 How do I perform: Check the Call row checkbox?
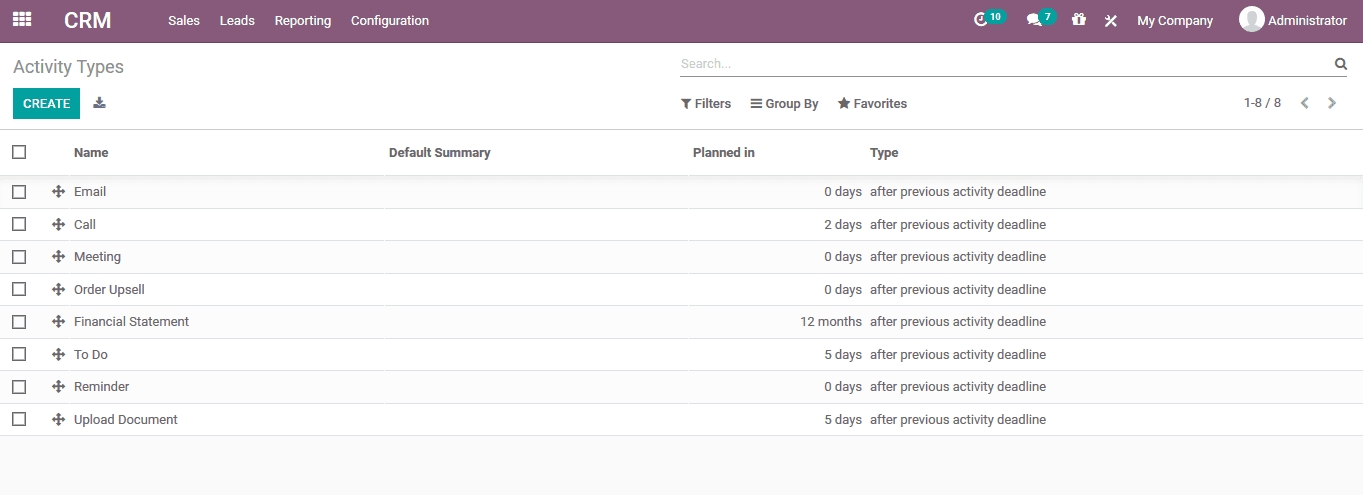pos(19,224)
